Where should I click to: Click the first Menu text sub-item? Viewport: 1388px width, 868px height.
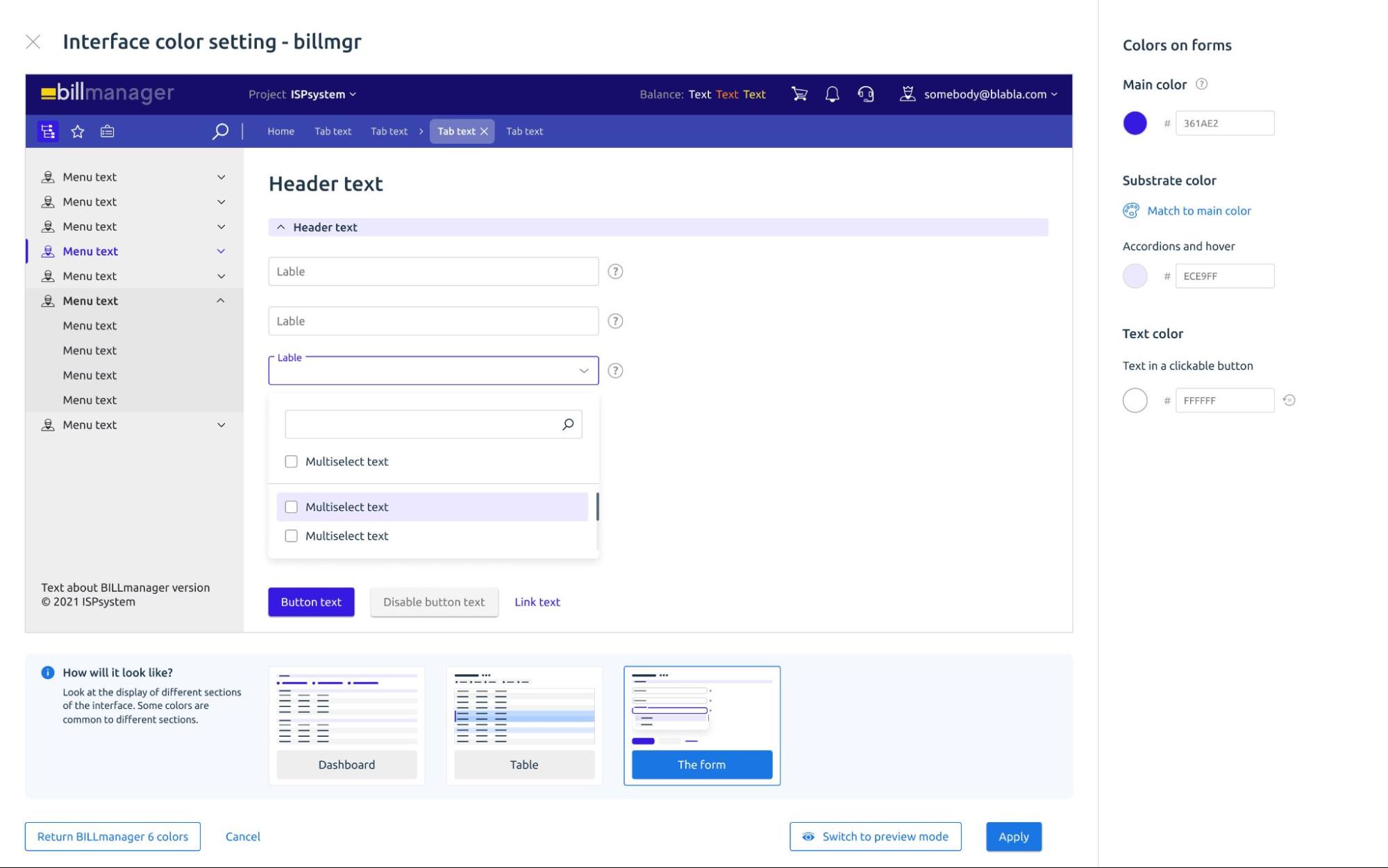(90, 326)
